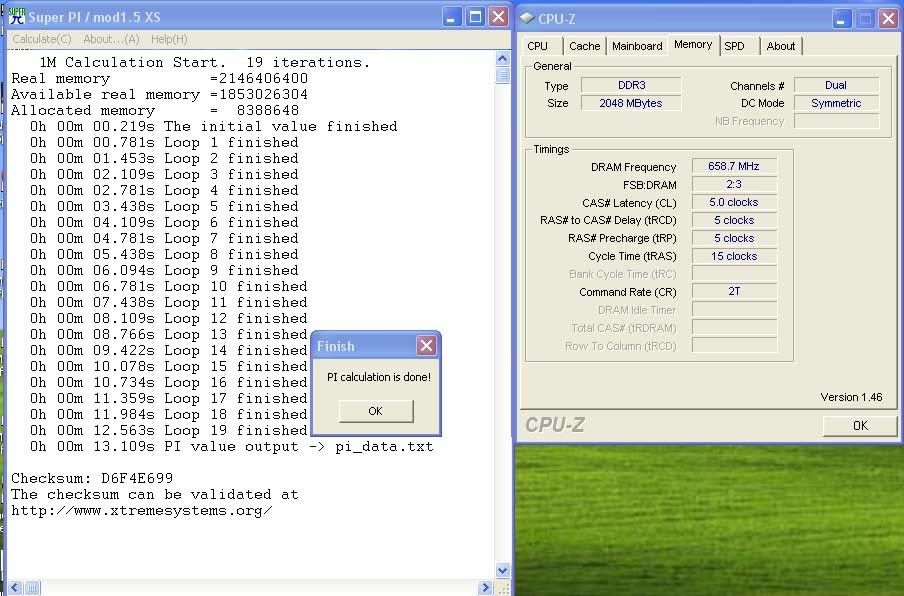Switch to the Cache tab
Image resolution: width=904 pixels, height=596 pixels.
(585, 46)
